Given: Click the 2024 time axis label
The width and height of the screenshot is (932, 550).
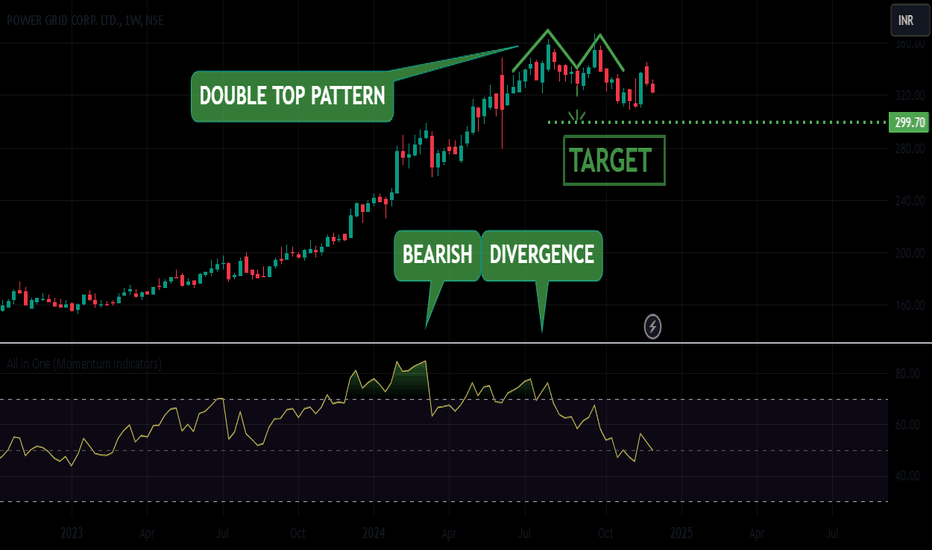Looking at the screenshot, I should coord(374,533).
